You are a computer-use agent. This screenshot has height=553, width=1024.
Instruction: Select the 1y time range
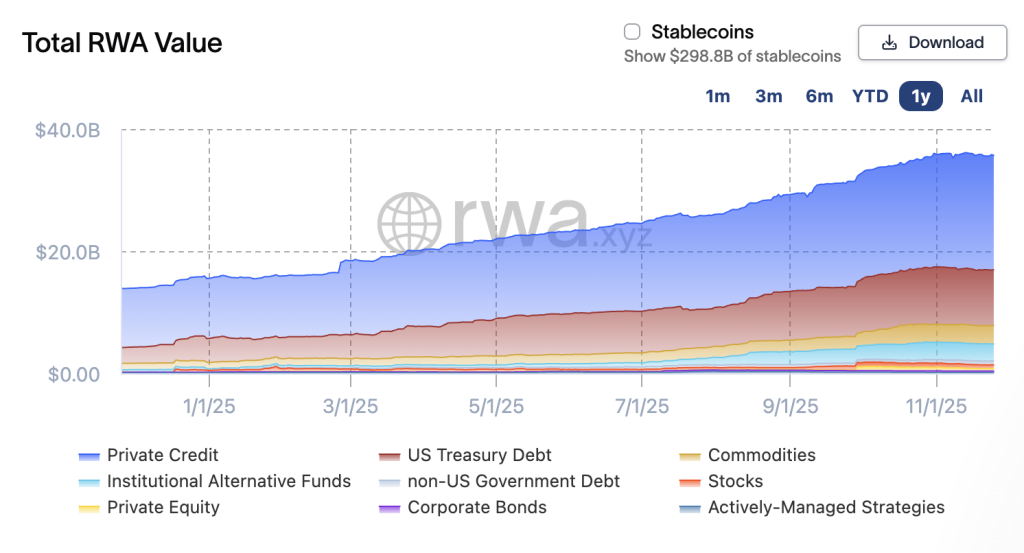921,96
